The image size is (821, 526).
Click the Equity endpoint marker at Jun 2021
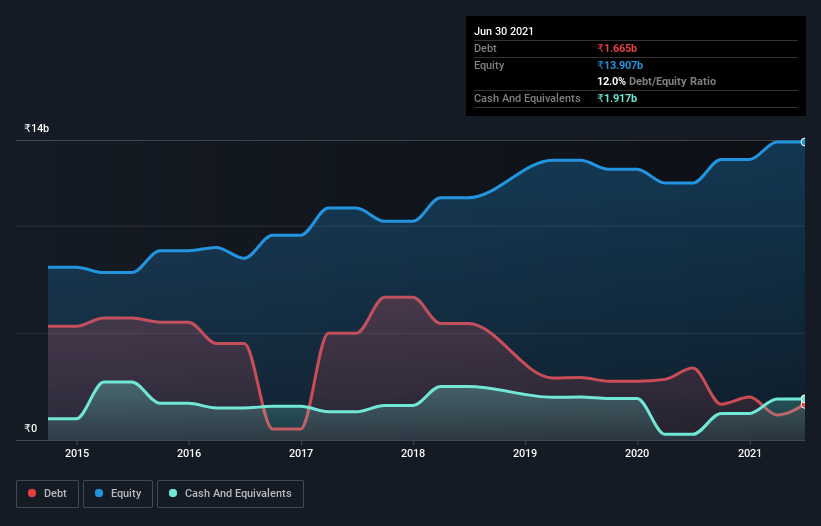(804, 142)
